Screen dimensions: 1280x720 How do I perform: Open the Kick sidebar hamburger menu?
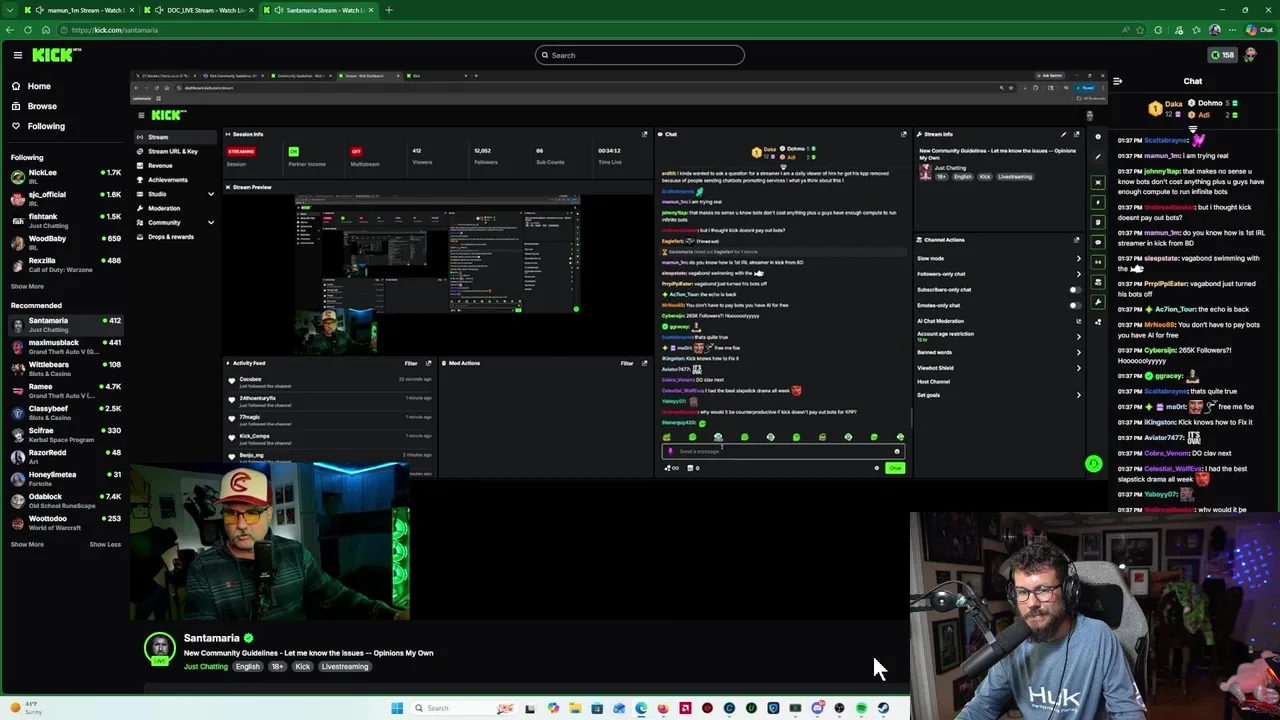(x=17, y=55)
